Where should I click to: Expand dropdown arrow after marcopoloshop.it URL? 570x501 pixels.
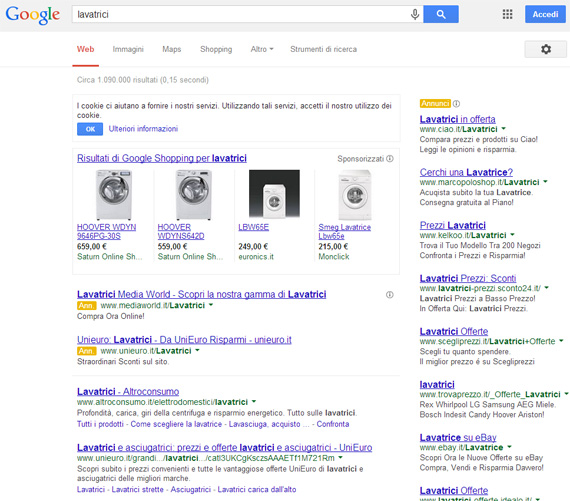click(x=545, y=182)
